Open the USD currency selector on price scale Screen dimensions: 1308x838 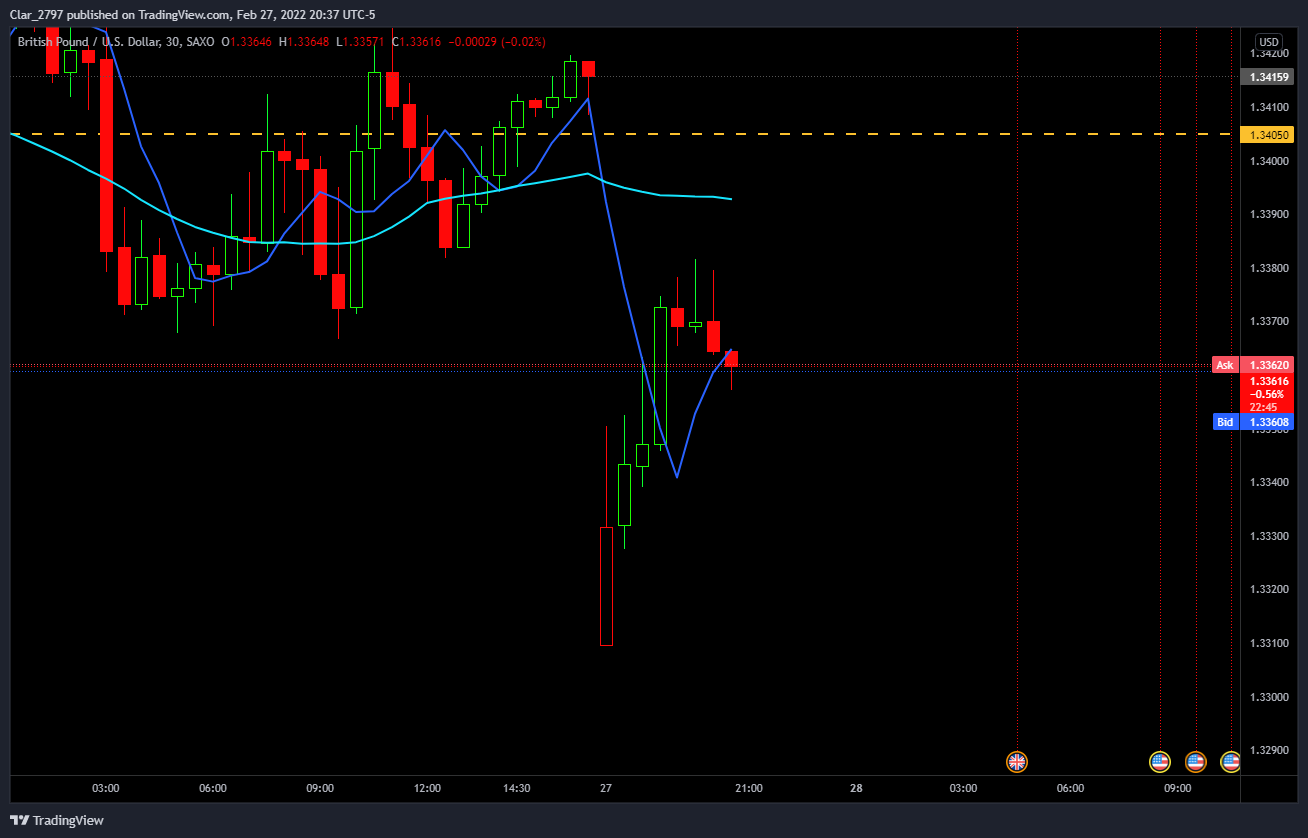[1268, 42]
